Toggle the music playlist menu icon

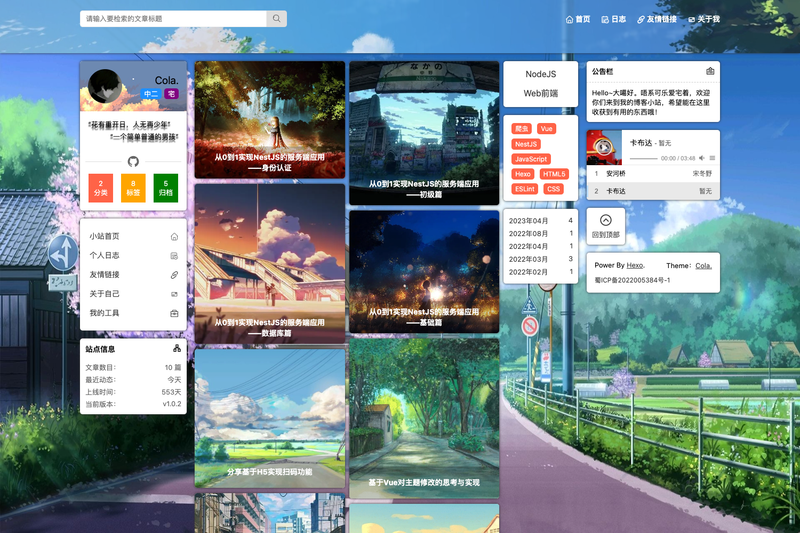(x=712, y=158)
